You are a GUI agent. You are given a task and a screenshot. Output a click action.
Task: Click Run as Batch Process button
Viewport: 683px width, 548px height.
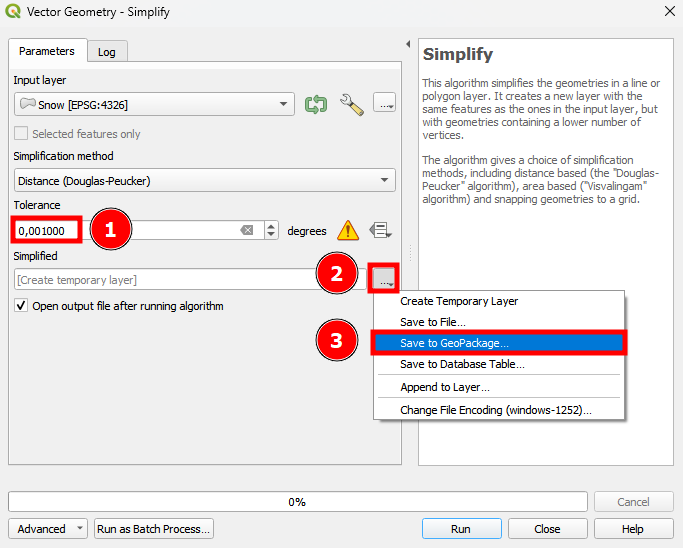click(154, 529)
